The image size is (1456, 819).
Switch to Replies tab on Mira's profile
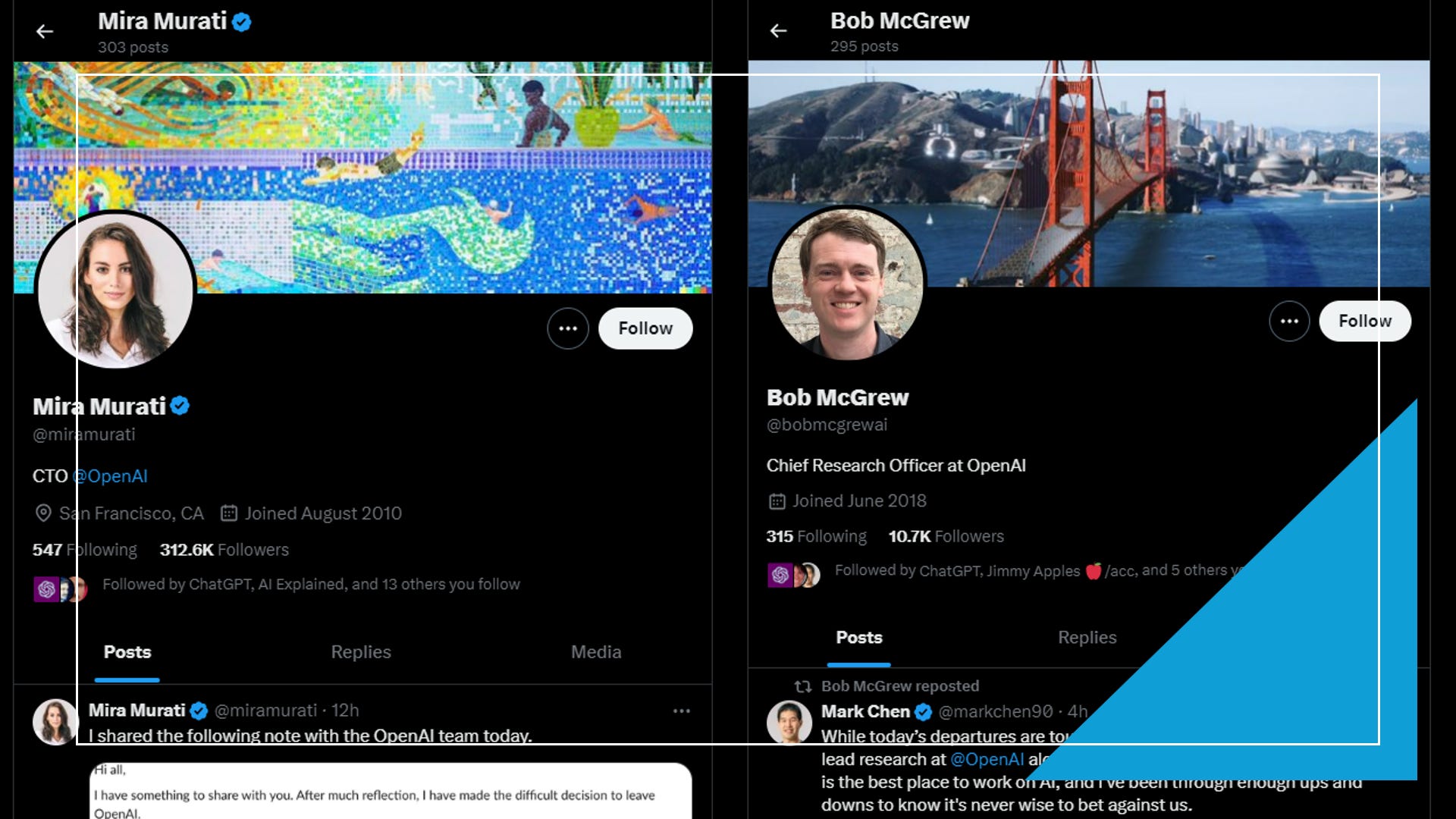click(361, 652)
